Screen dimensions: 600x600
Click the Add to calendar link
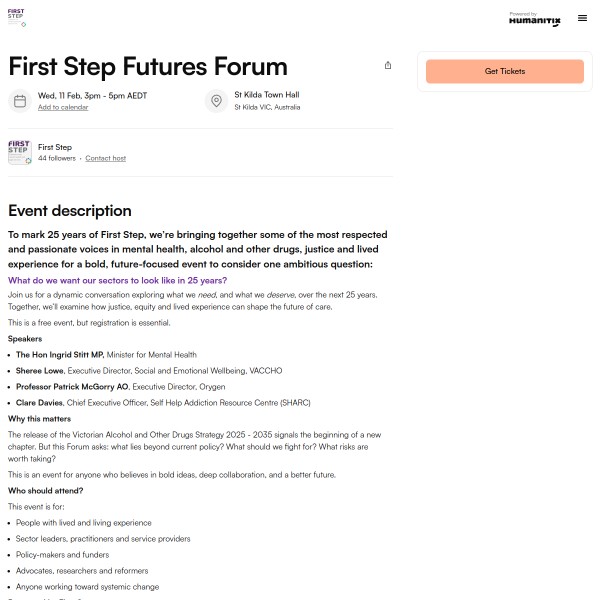tap(63, 107)
